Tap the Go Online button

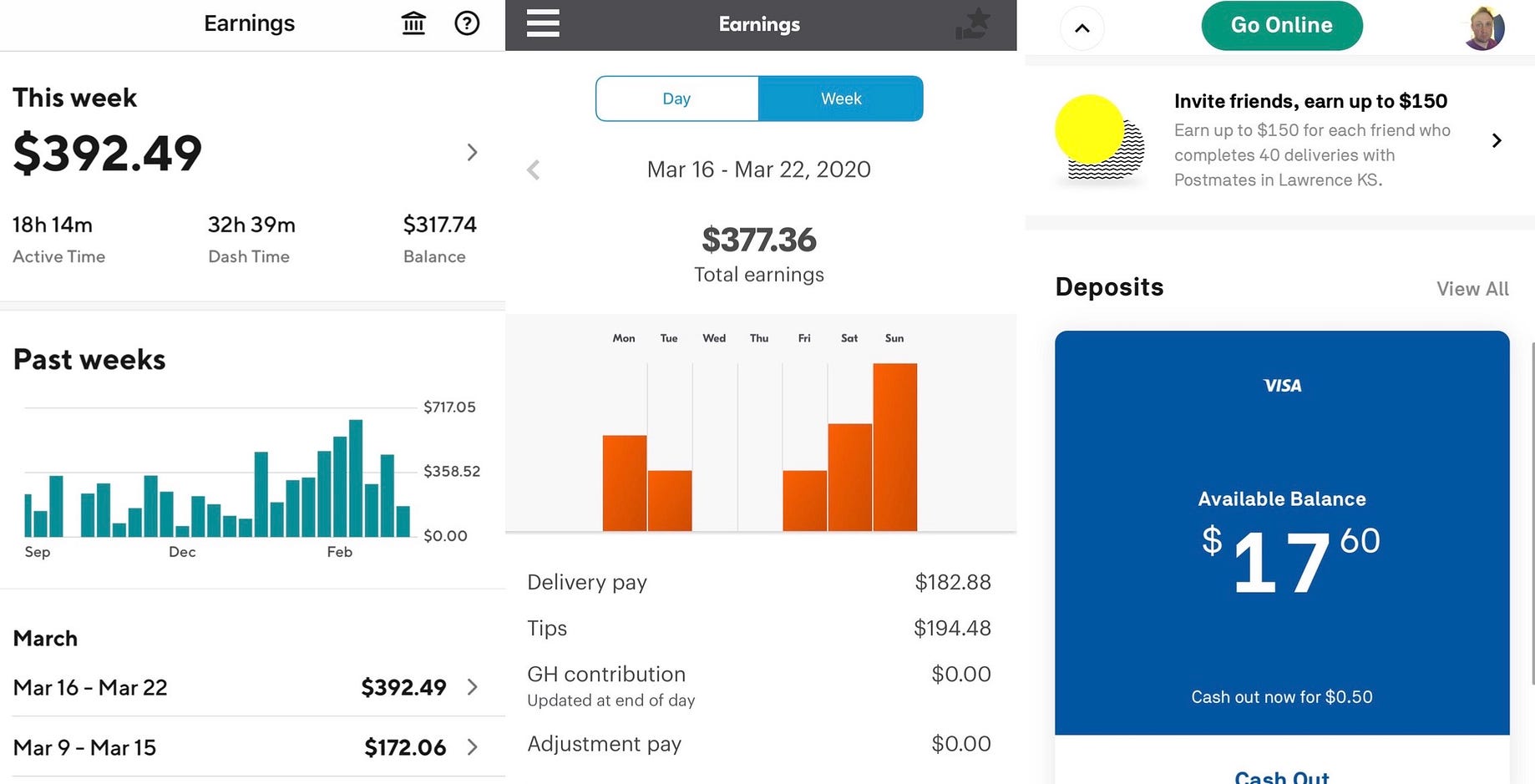1282,26
